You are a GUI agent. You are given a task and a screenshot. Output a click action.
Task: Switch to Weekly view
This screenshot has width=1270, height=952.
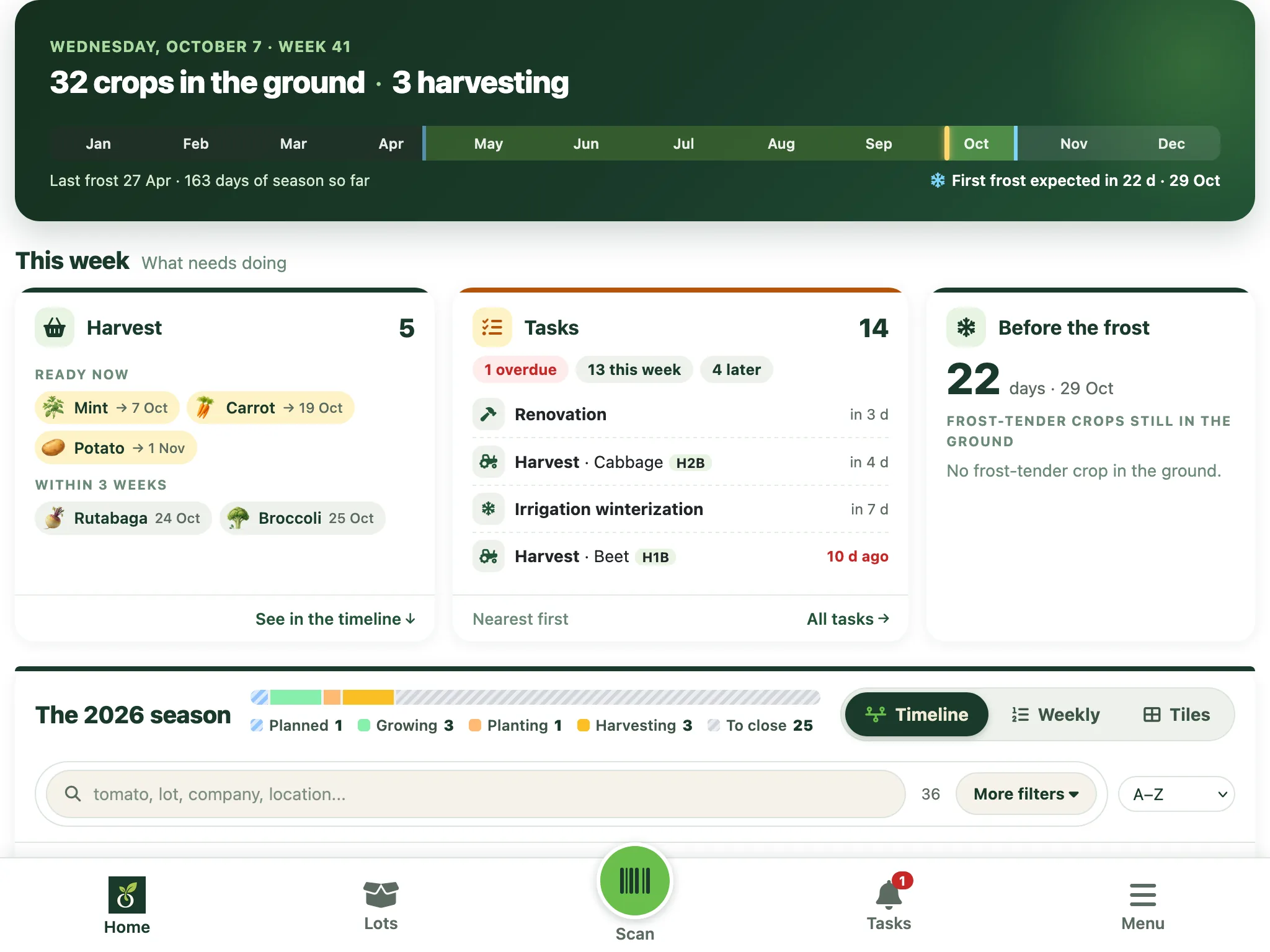coord(1055,715)
